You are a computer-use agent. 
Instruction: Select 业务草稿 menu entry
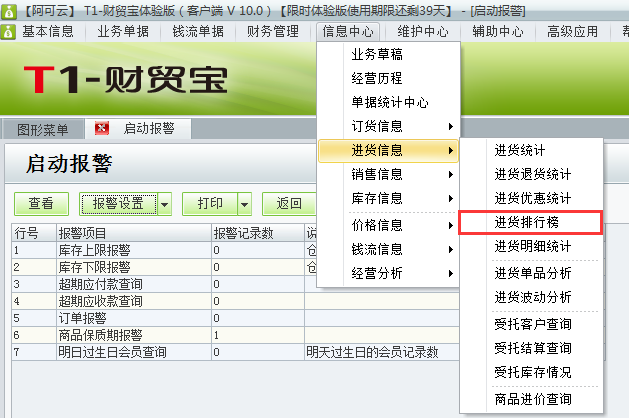388,54
